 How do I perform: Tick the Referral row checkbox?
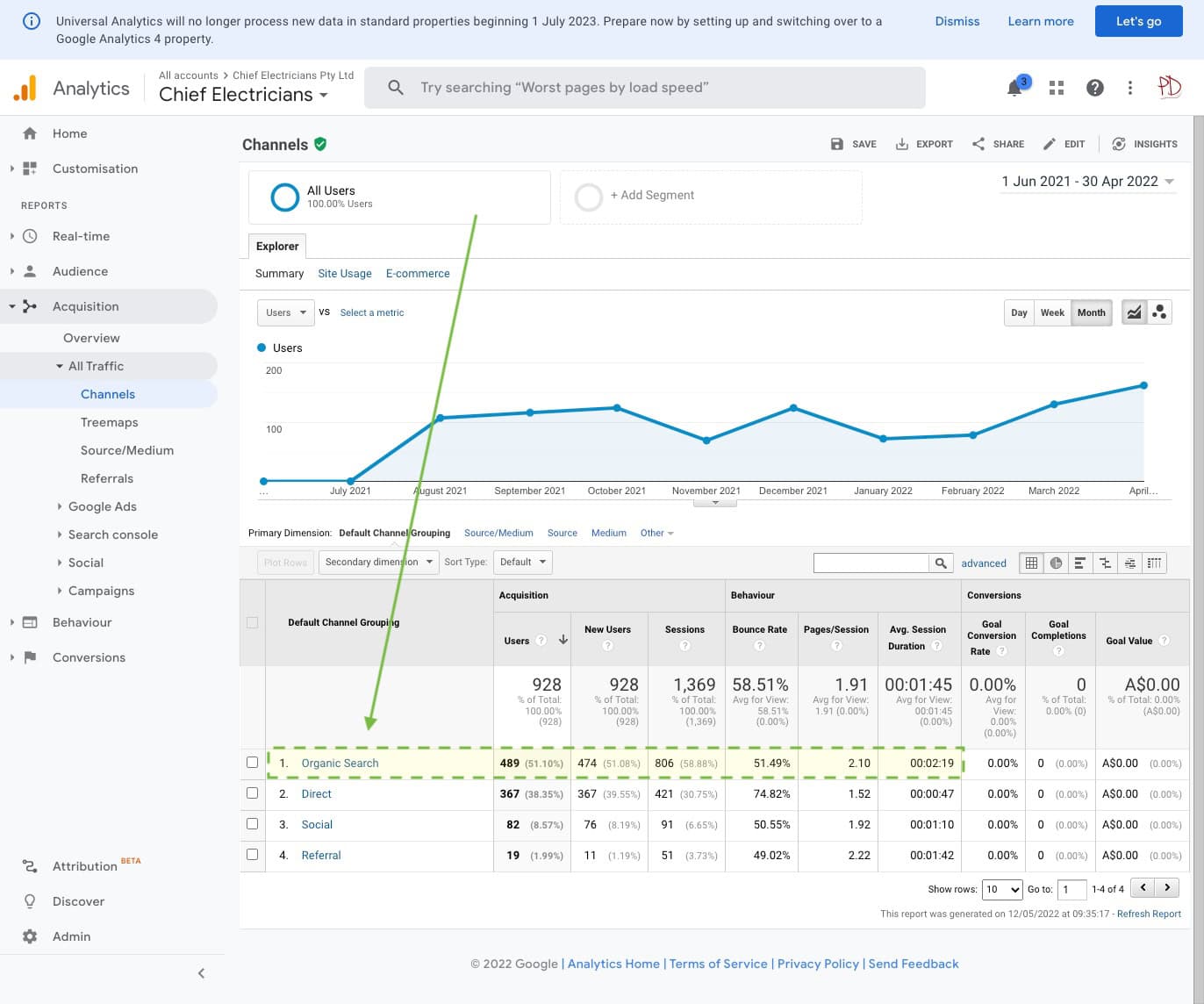(253, 855)
